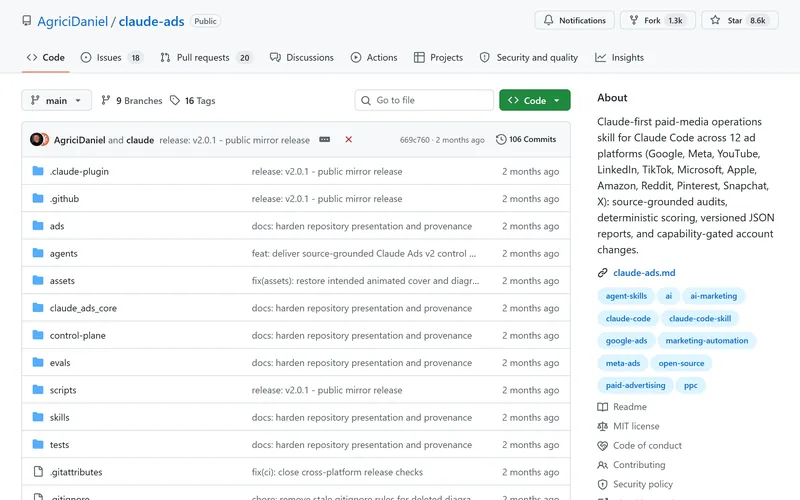Switch to the Issues tab
The image size is (800, 500).
click(112, 57)
